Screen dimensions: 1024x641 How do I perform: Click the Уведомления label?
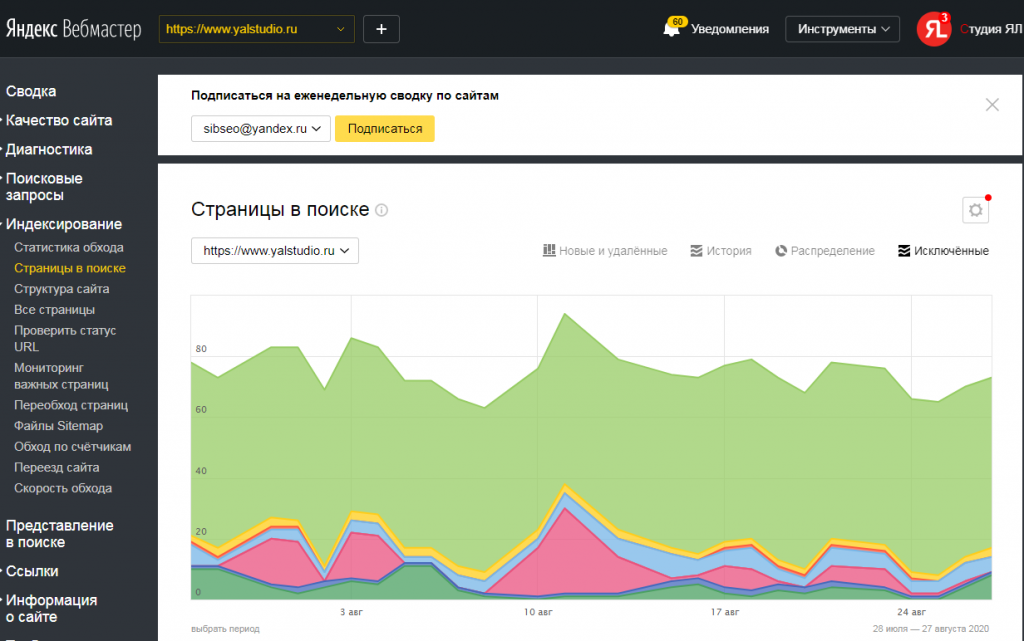pyautogui.click(x=729, y=29)
